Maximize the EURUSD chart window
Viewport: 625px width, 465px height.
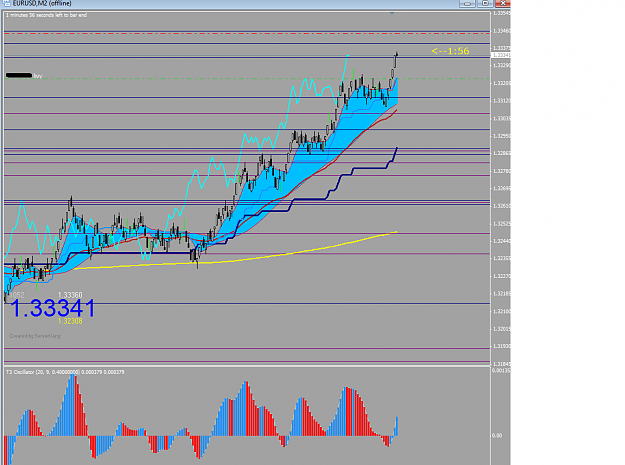pos(485,3)
